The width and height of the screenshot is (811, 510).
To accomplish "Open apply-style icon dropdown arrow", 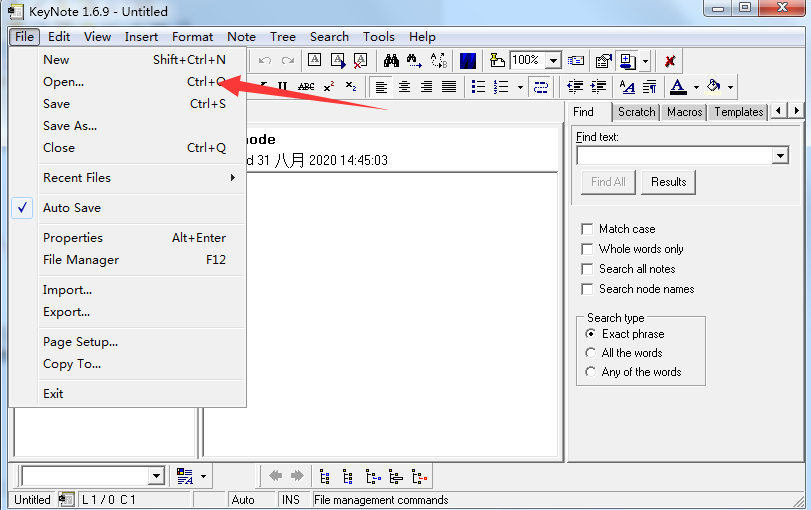I will (x=203, y=476).
